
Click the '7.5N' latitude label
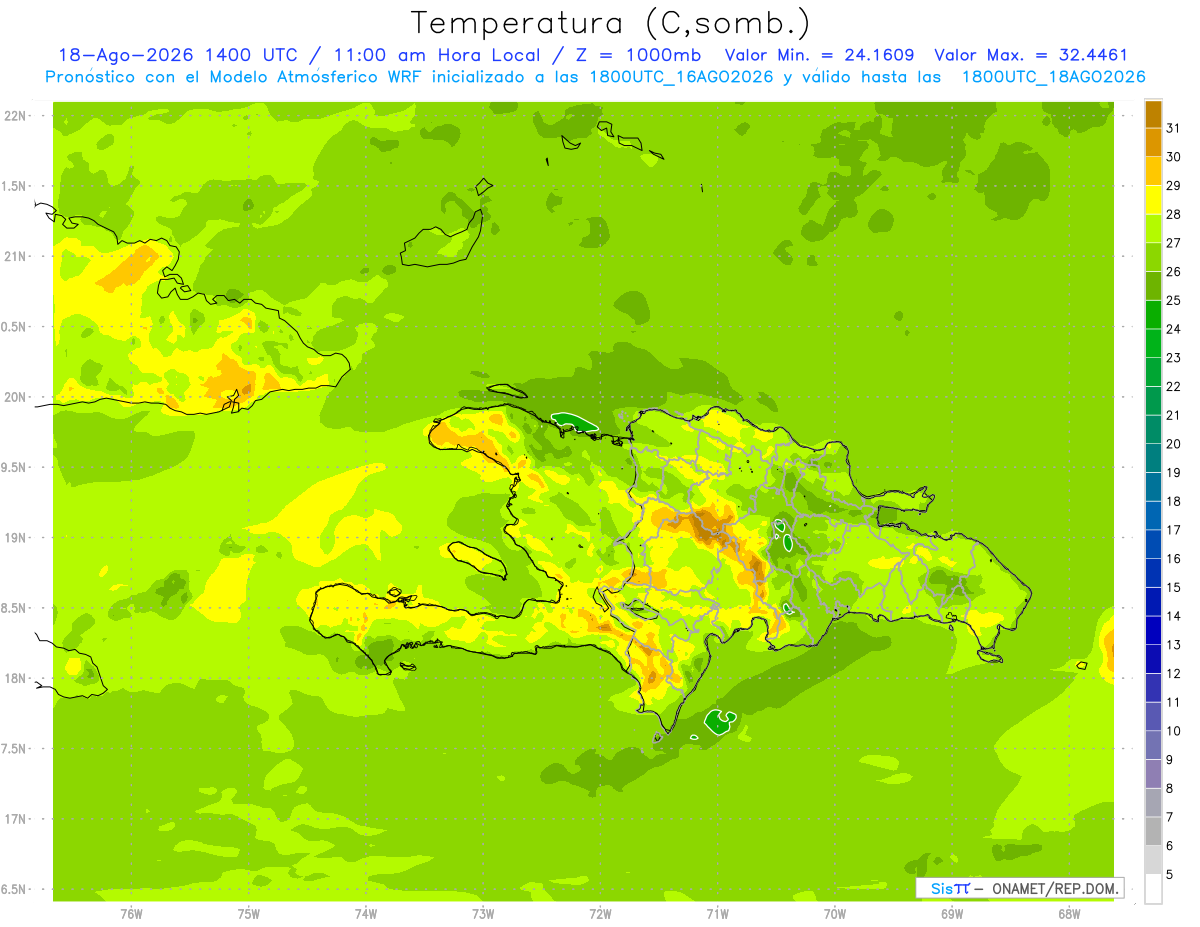coord(14,748)
